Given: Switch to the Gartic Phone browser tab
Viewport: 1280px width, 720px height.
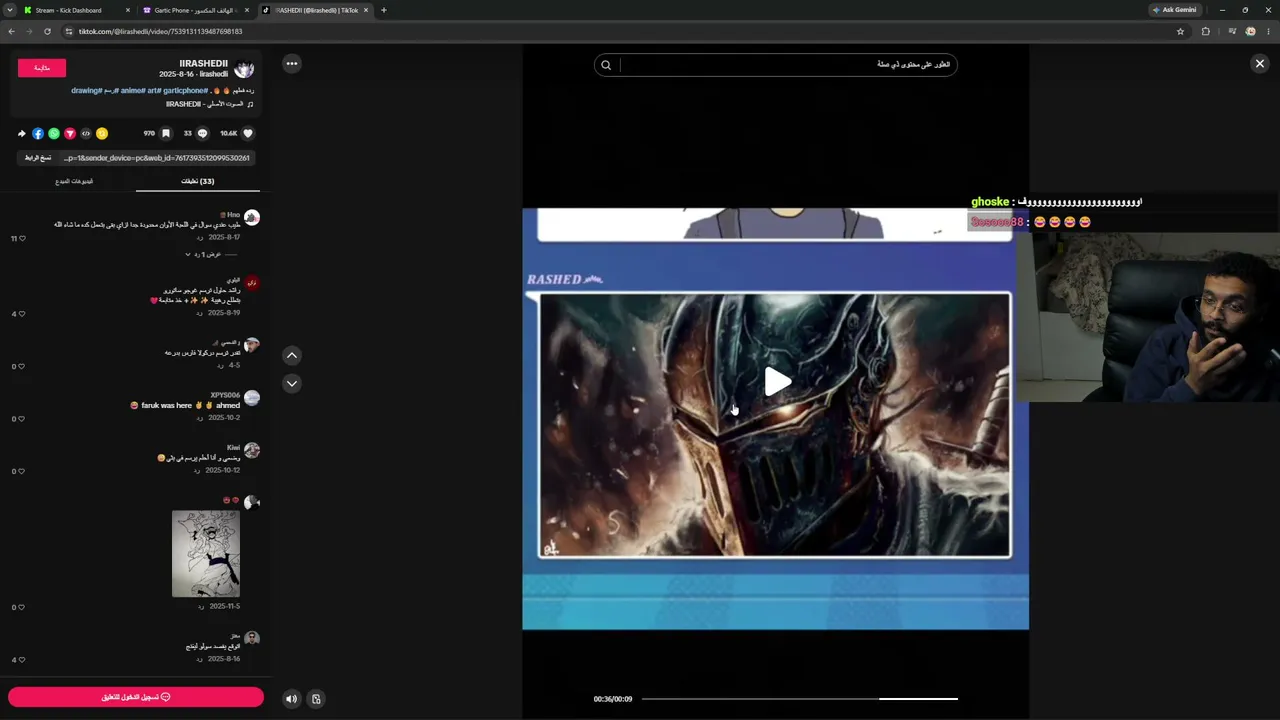Looking at the screenshot, I should point(196,10).
